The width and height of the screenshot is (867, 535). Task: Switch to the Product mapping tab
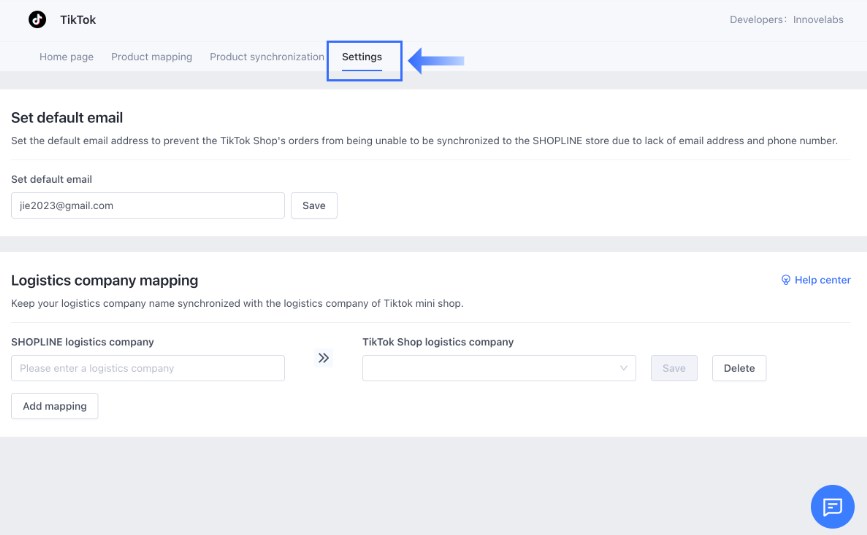click(x=151, y=57)
